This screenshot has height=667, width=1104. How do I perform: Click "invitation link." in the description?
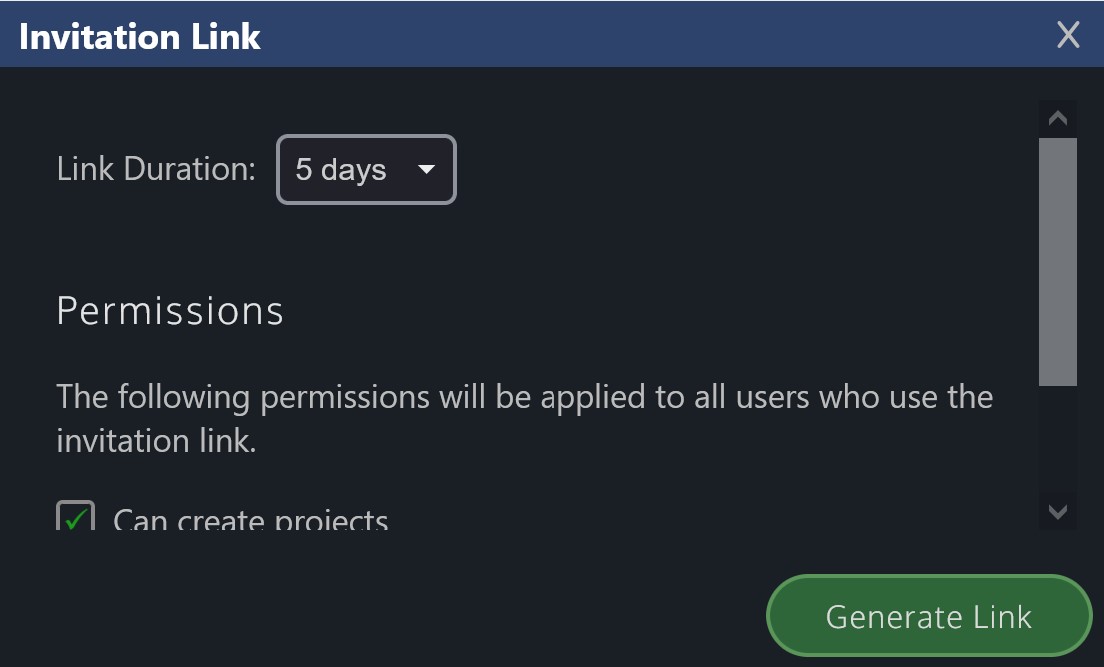click(x=156, y=441)
